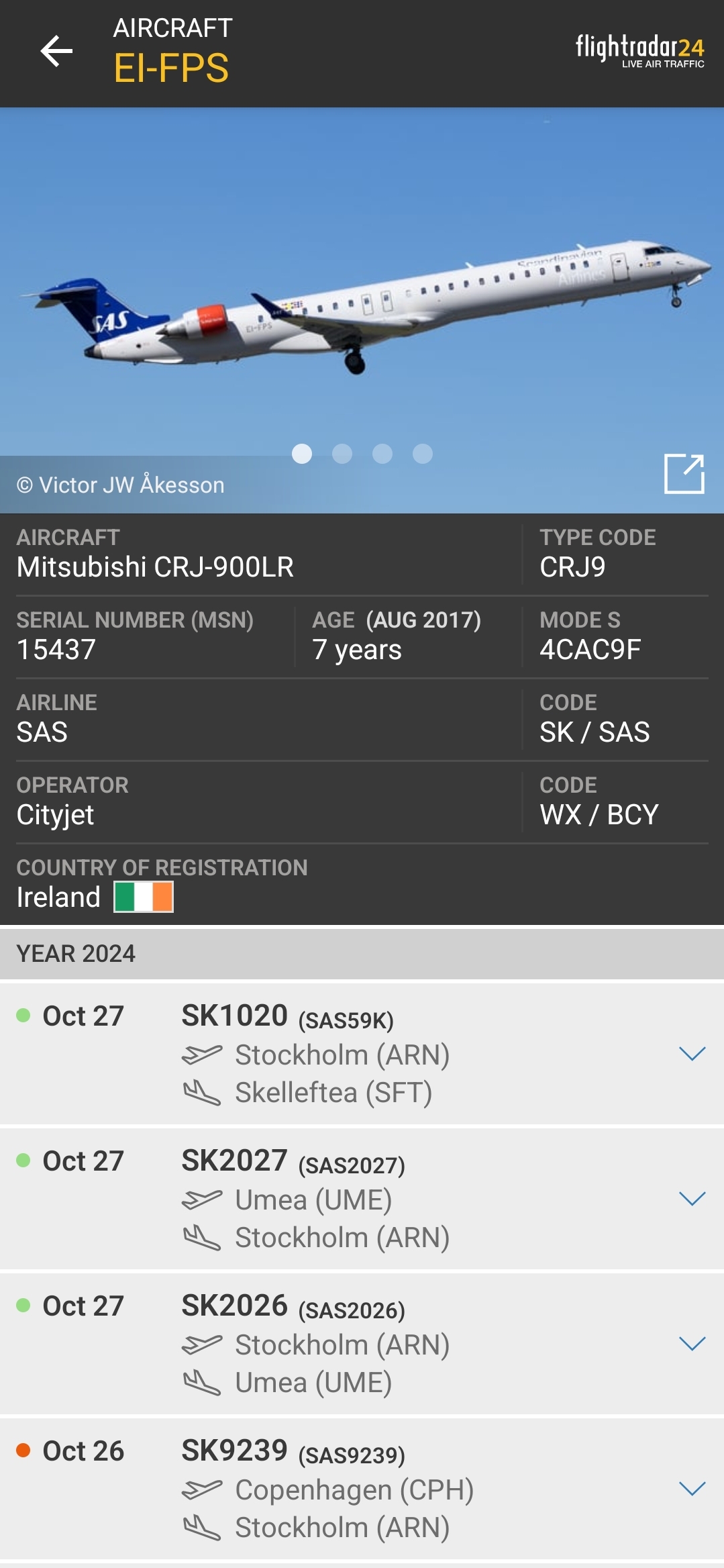
Task: Select the second photo carousel dot
Action: click(x=344, y=454)
